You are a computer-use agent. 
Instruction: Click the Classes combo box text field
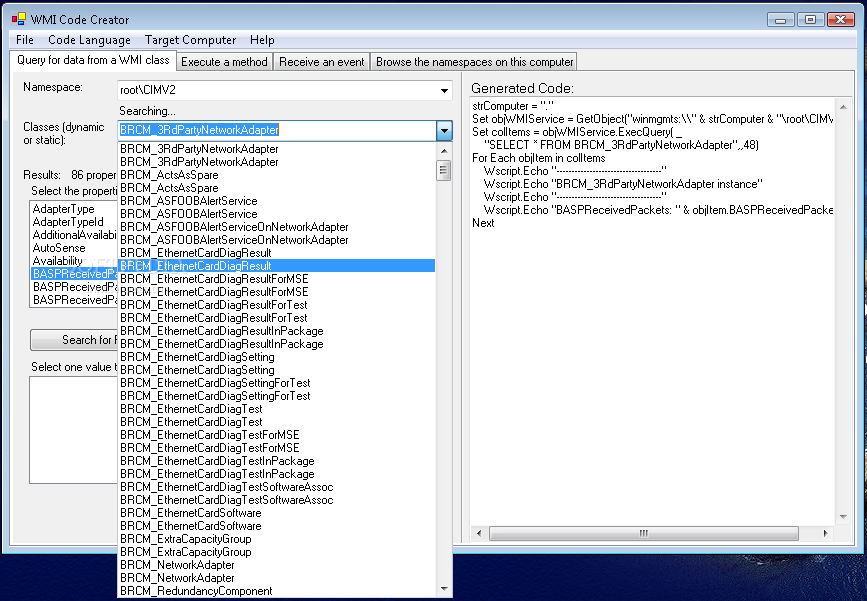(x=277, y=130)
